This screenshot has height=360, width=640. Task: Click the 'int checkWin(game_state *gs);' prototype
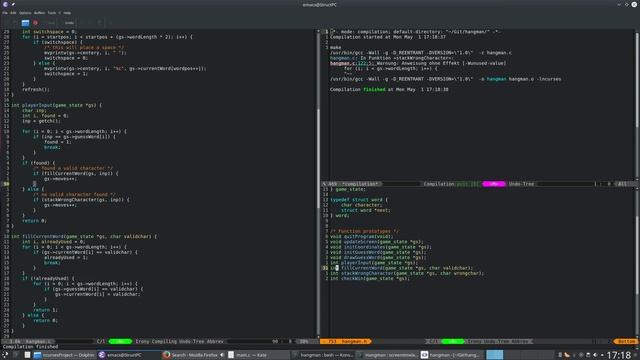369,278
